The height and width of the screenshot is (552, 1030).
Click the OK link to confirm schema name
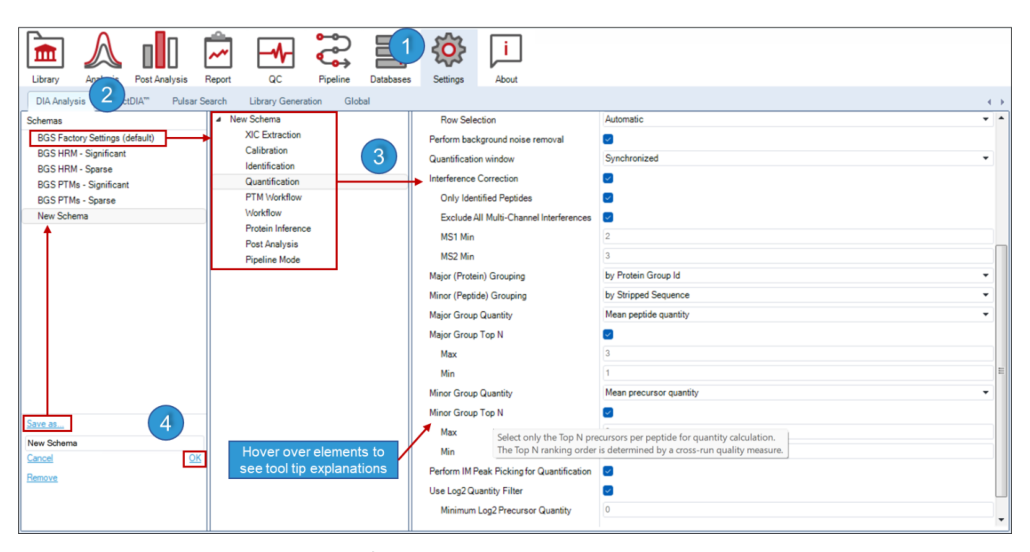(x=195, y=458)
